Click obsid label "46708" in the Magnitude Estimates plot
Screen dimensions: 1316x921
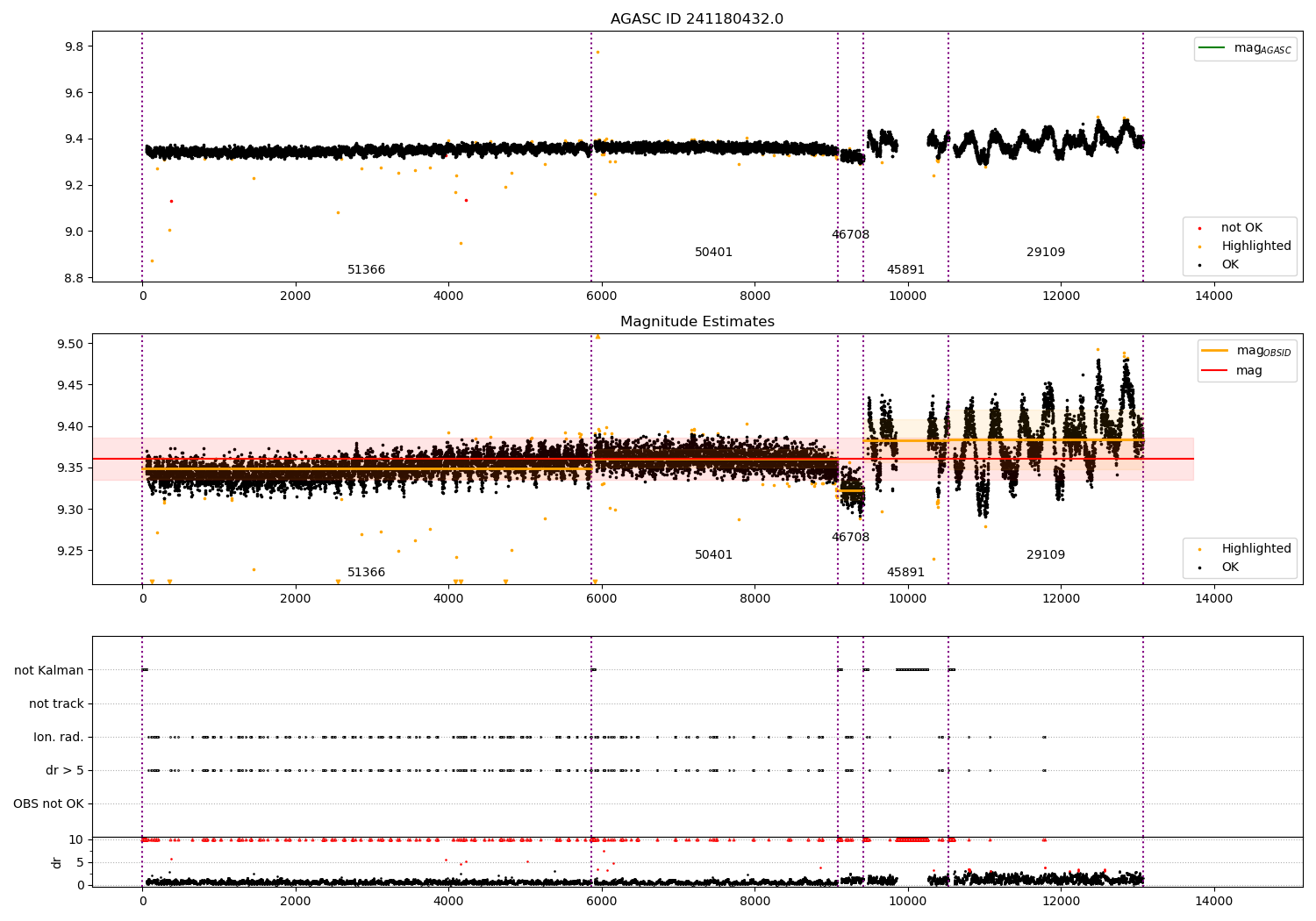(x=850, y=538)
